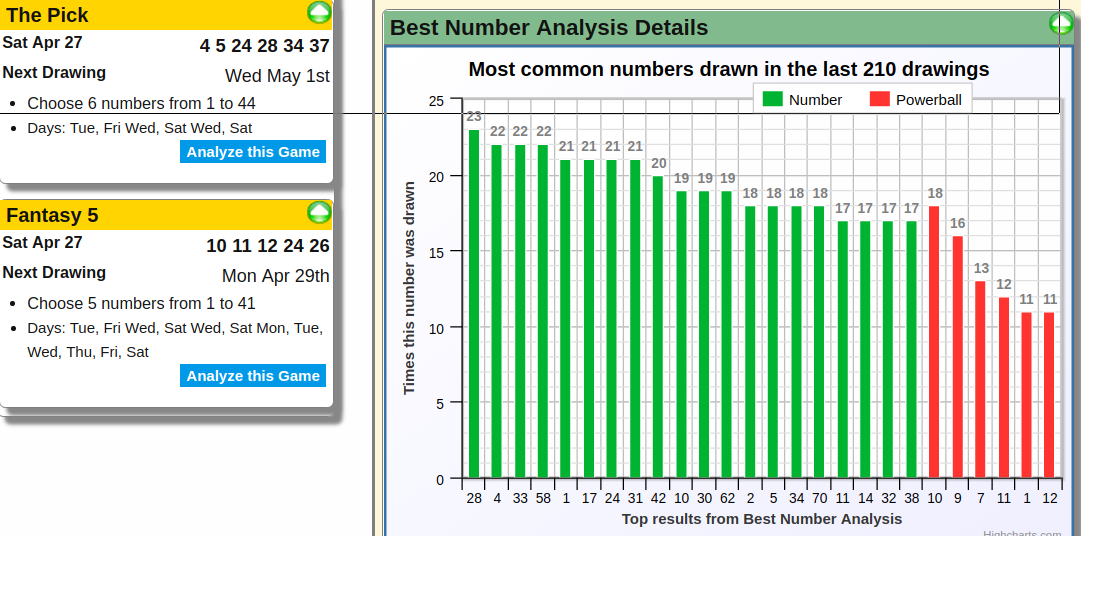Select red Powerball bar for number 12

(1049, 395)
